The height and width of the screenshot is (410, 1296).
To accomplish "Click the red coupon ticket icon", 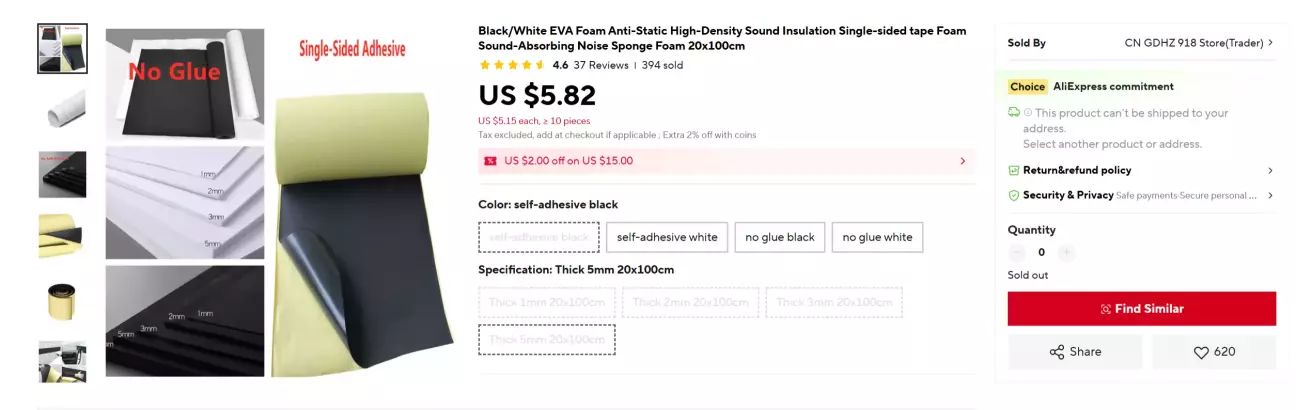I will (x=490, y=161).
